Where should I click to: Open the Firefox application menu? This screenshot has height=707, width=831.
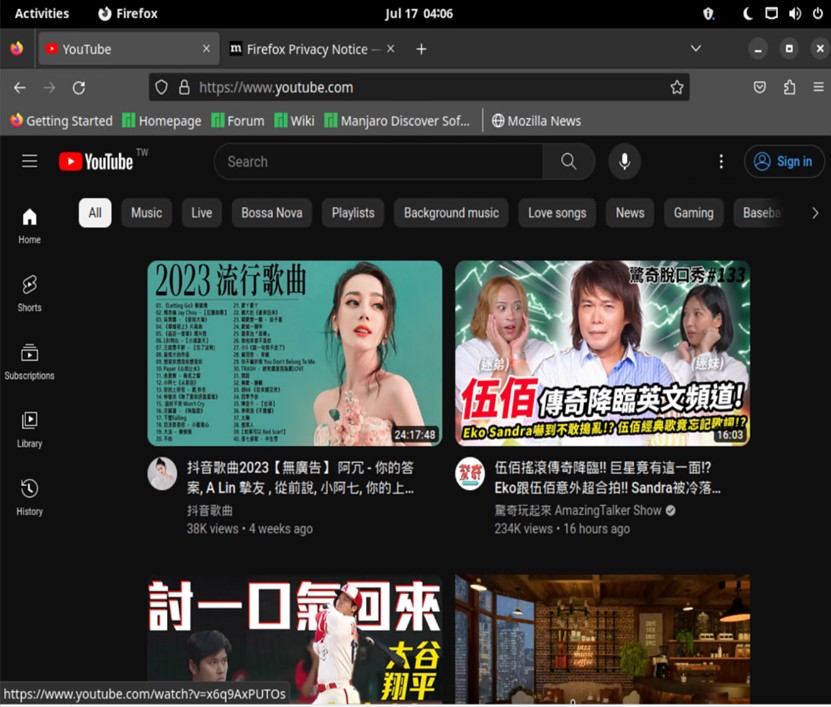(x=818, y=87)
